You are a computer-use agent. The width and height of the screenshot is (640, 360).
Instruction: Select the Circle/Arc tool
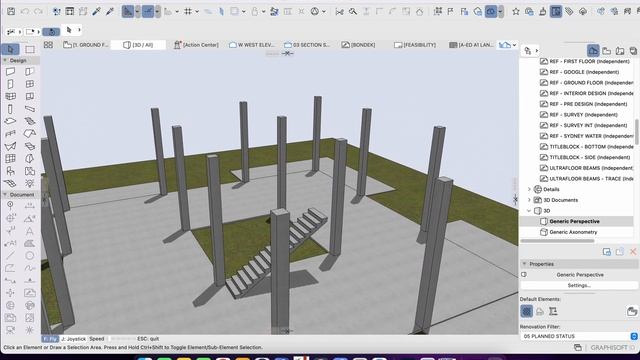click(x=30, y=256)
